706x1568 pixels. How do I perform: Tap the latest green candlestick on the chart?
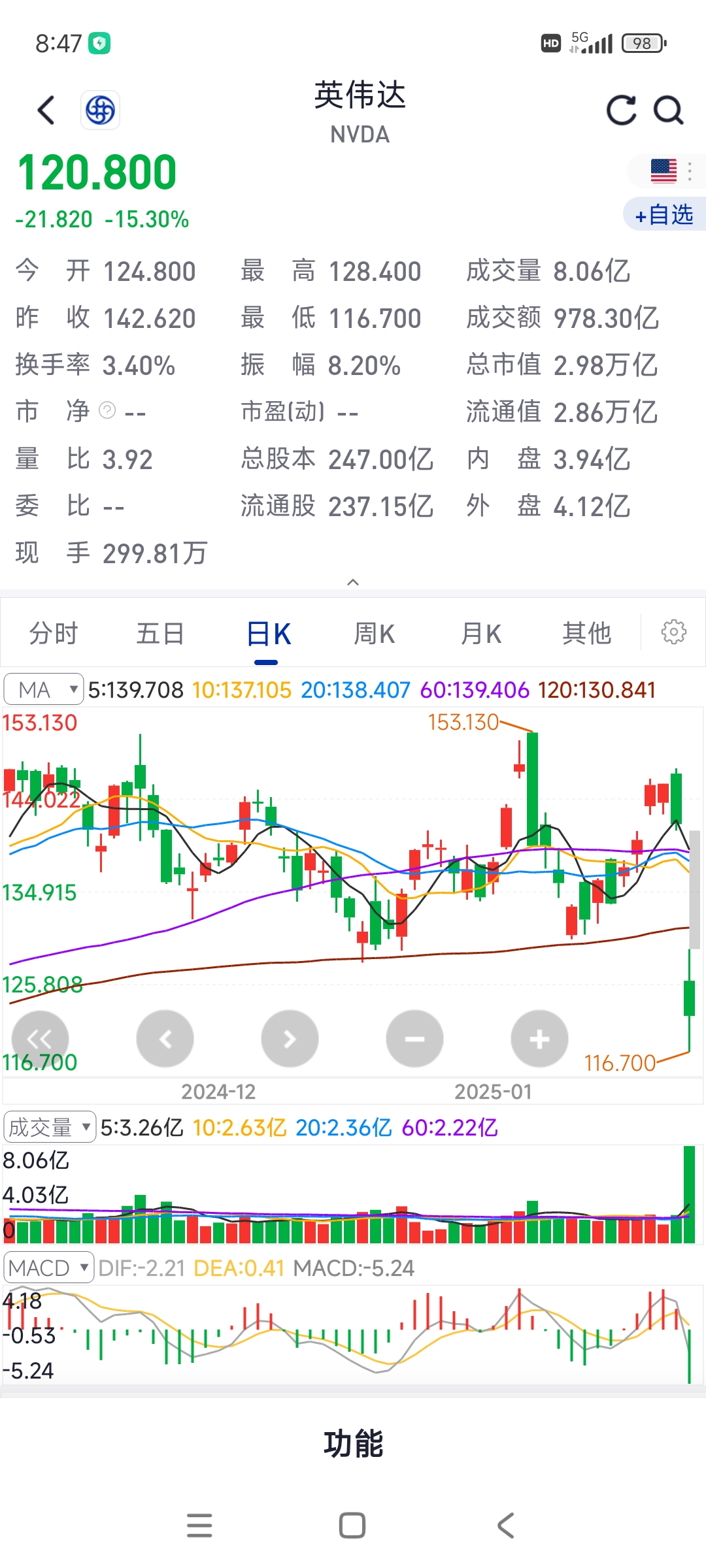point(689,998)
